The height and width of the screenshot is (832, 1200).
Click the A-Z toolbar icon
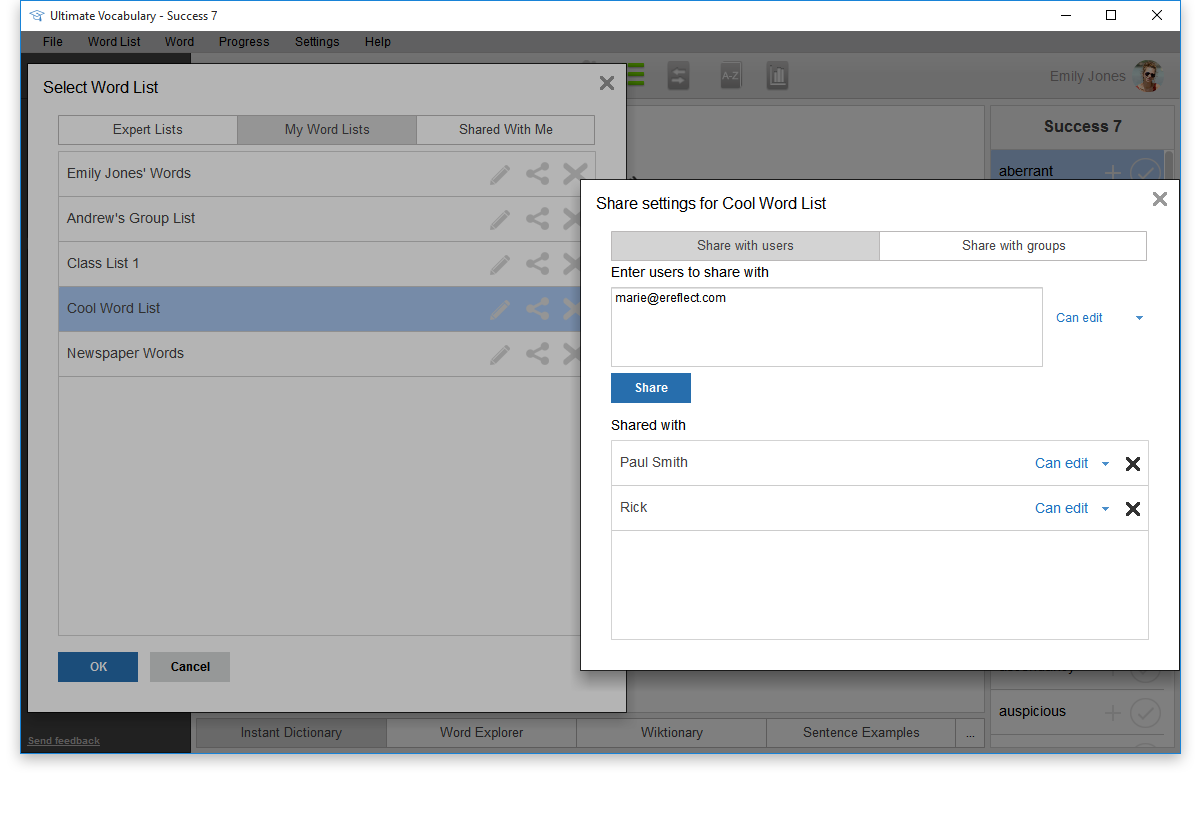coord(731,77)
